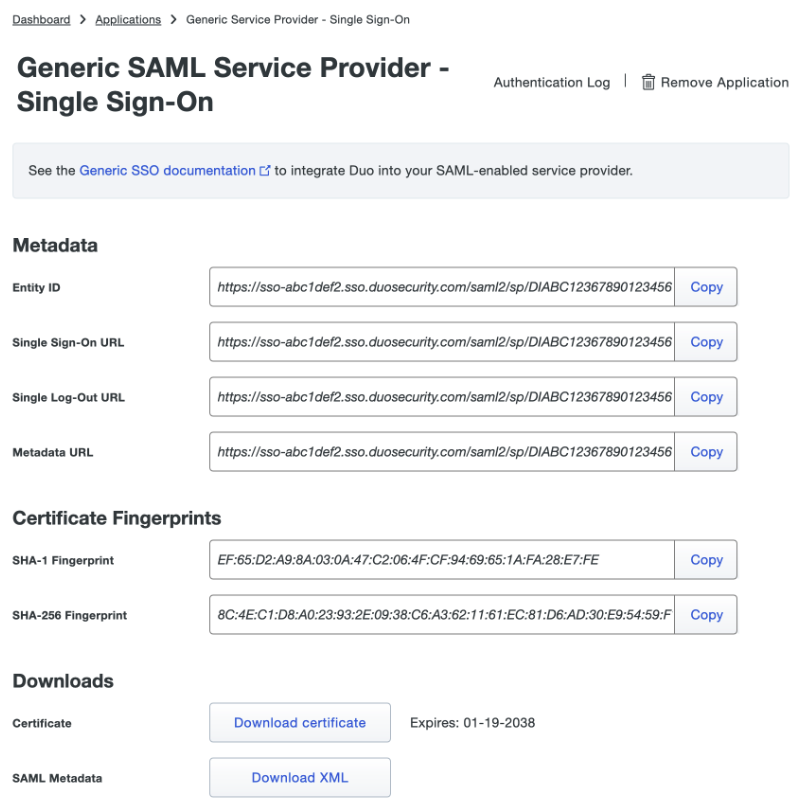
Task: Click inside the SHA-1 Fingerprint field
Action: coord(440,559)
